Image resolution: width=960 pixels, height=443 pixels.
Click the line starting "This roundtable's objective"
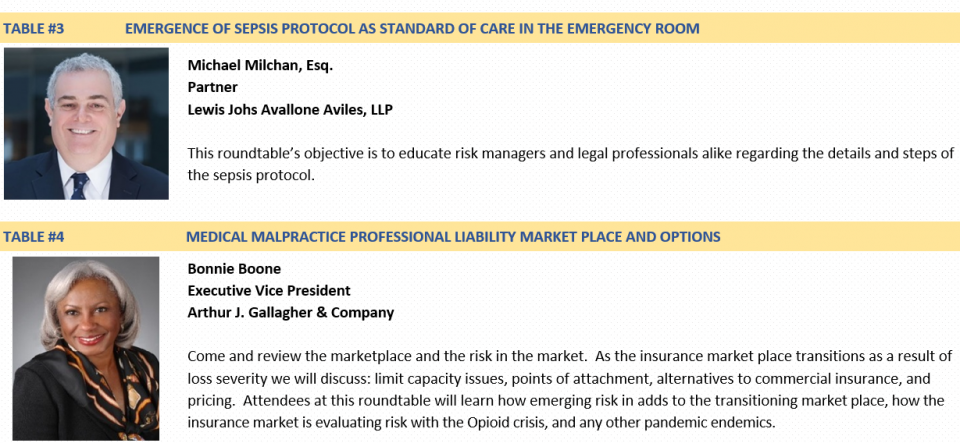point(571,153)
